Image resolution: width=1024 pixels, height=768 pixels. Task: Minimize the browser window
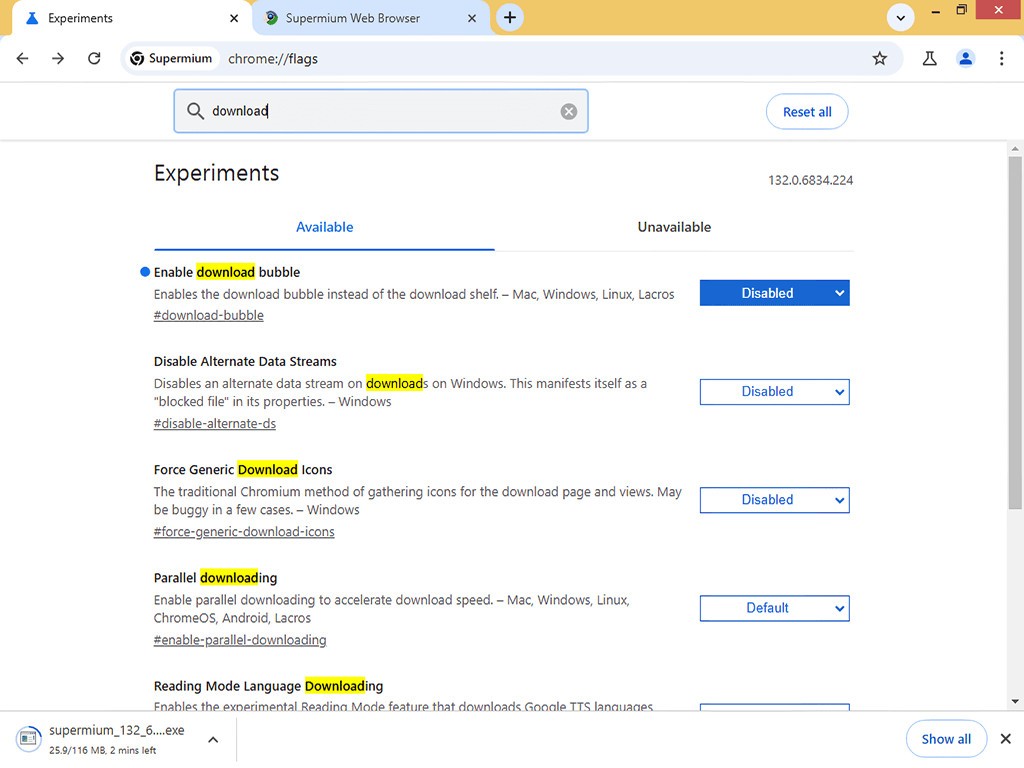(x=936, y=11)
